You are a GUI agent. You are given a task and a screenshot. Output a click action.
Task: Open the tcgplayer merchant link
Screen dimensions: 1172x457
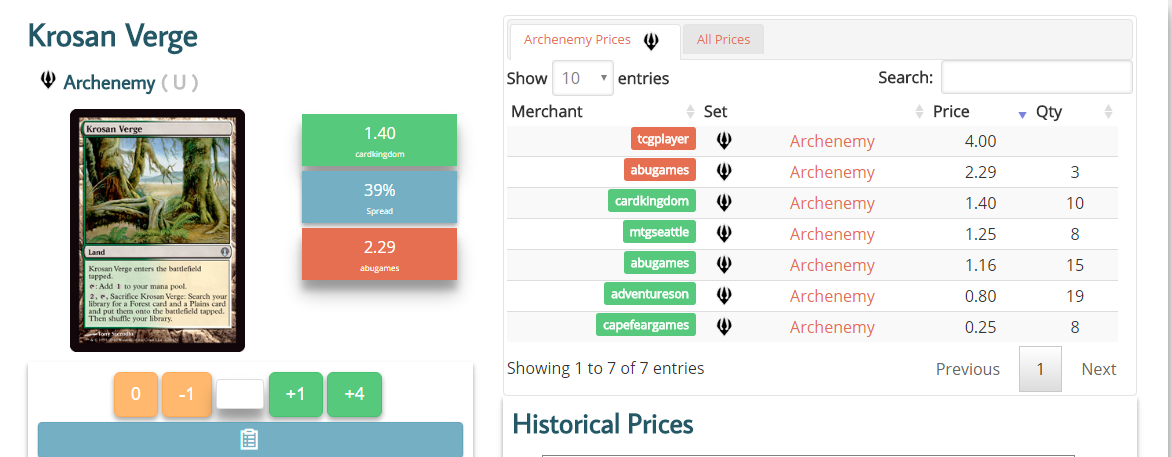coord(663,141)
